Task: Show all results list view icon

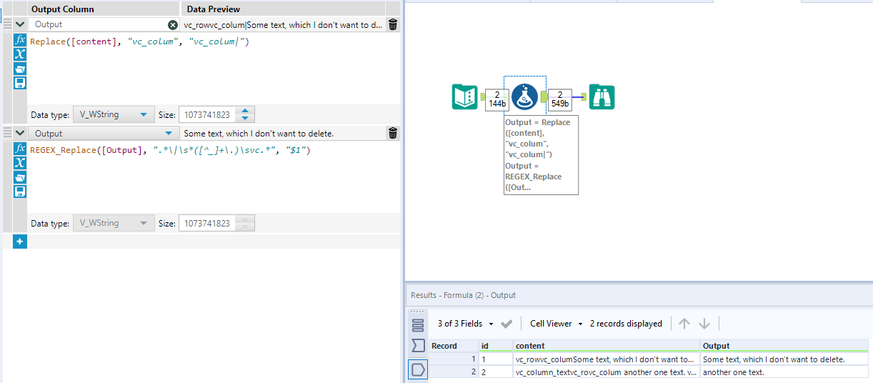Action: pos(418,325)
